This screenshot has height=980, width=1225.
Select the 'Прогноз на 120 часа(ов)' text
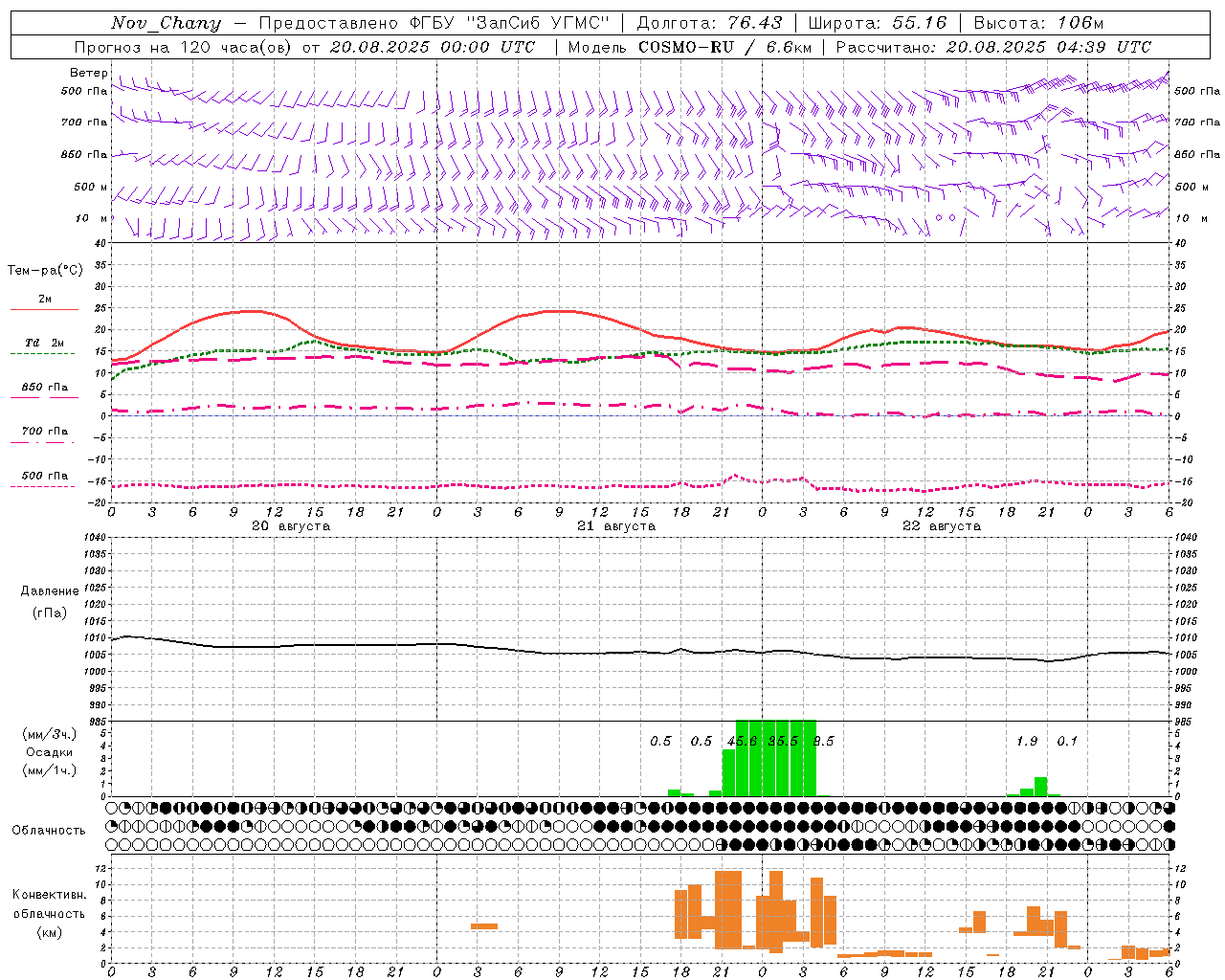point(185,47)
